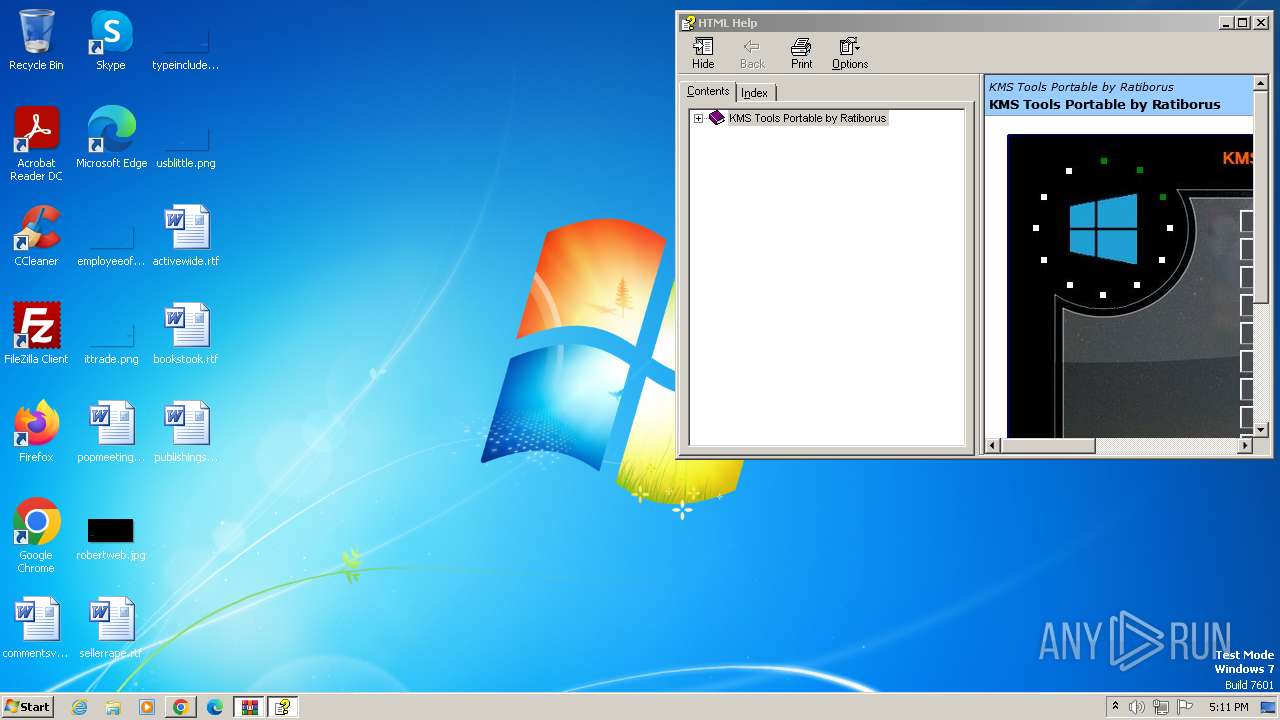
Task: Select the activewide.rtf document icon
Action: click(x=186, y=236)
